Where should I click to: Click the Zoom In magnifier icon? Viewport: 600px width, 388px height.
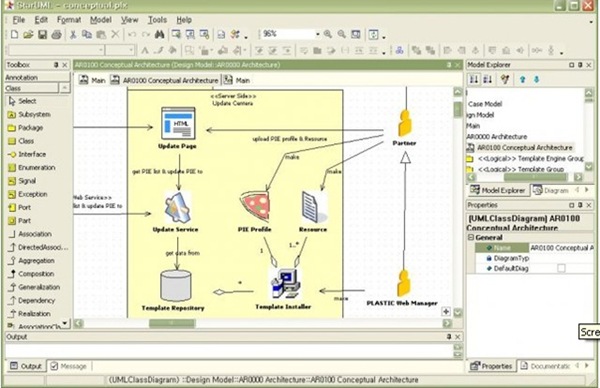[x=328, y=34]
